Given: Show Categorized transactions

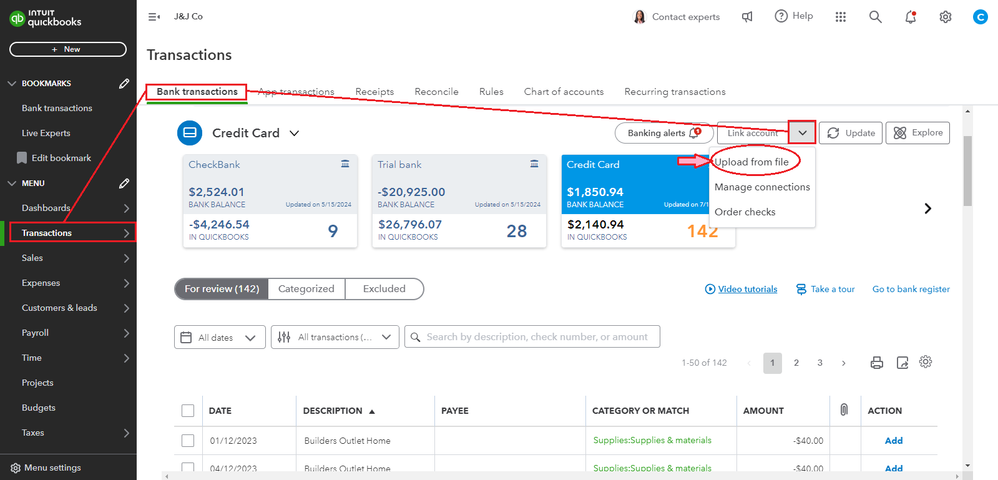Looking at the screenshot, I should coord(306,289).
